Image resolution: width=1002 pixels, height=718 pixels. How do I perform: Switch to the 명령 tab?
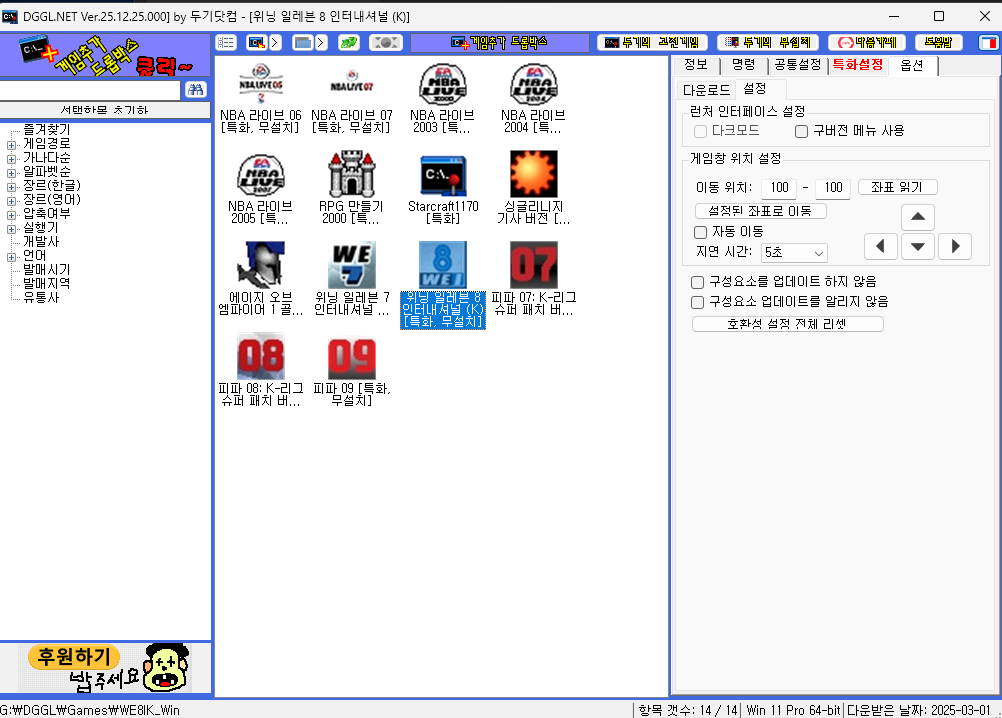coord(743,65)
